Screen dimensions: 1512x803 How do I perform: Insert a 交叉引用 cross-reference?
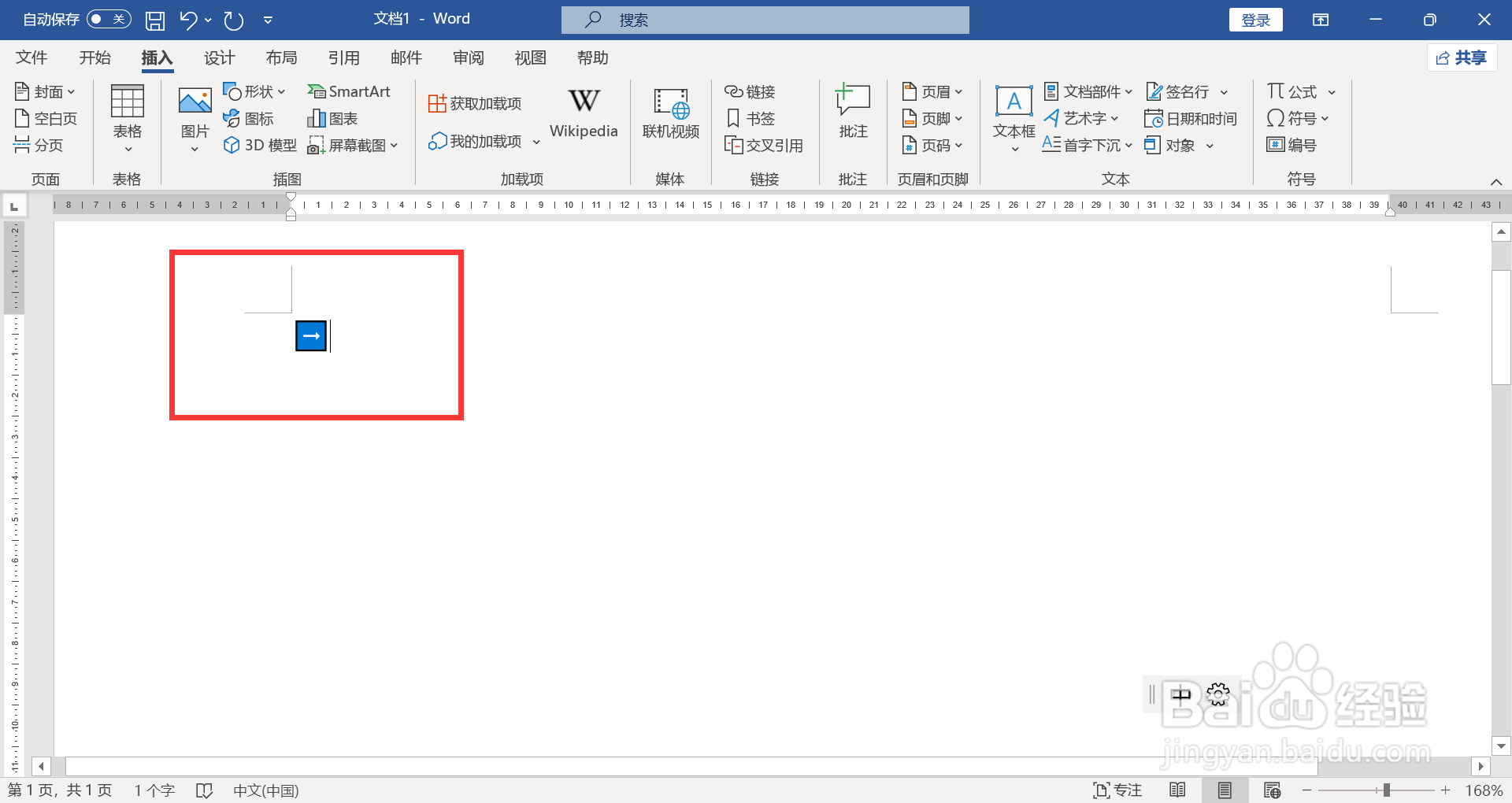763,145
